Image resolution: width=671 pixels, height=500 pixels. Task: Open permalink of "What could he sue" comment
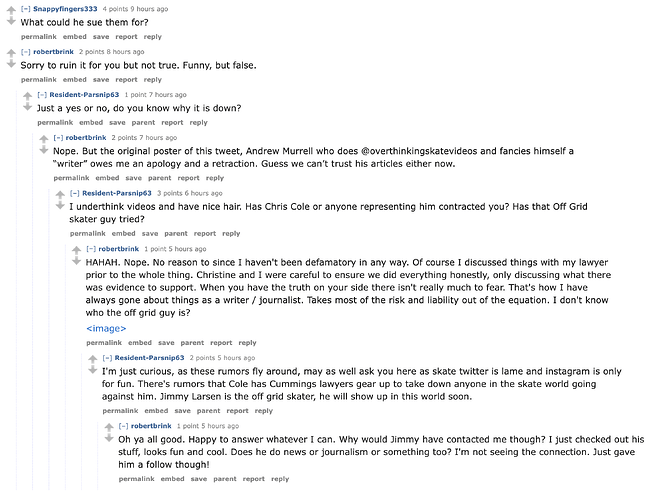click(39, 37)
